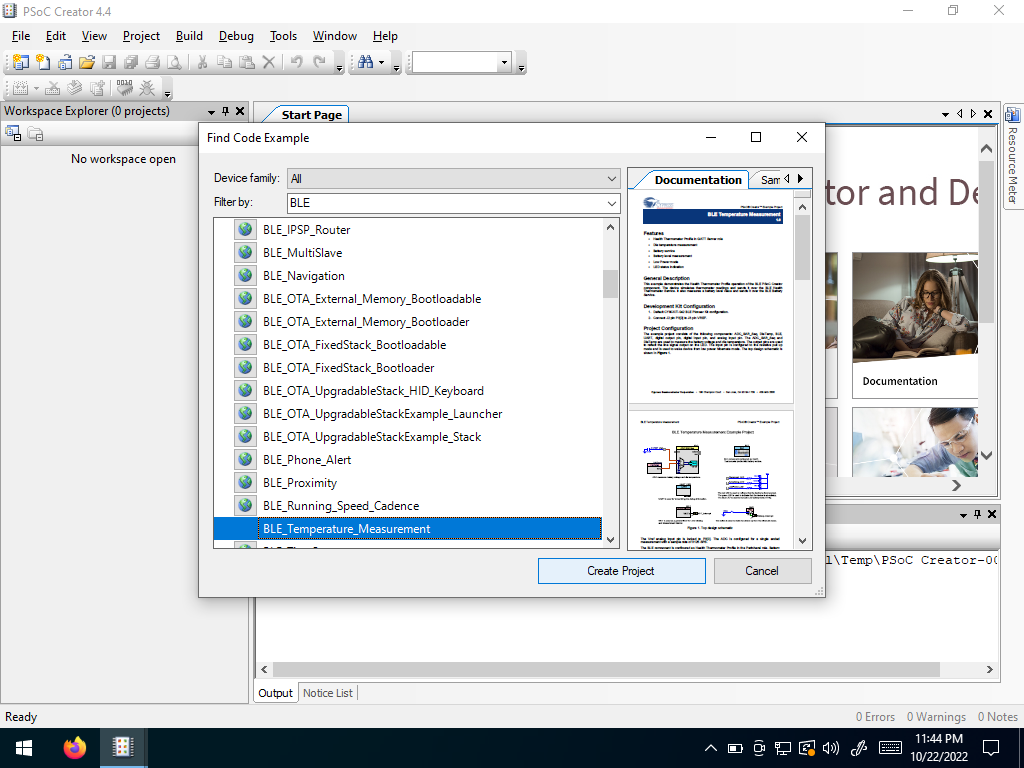Click the Build project toolbar icon
This screenshot has height=768, width=1024.
pos(21,88)
